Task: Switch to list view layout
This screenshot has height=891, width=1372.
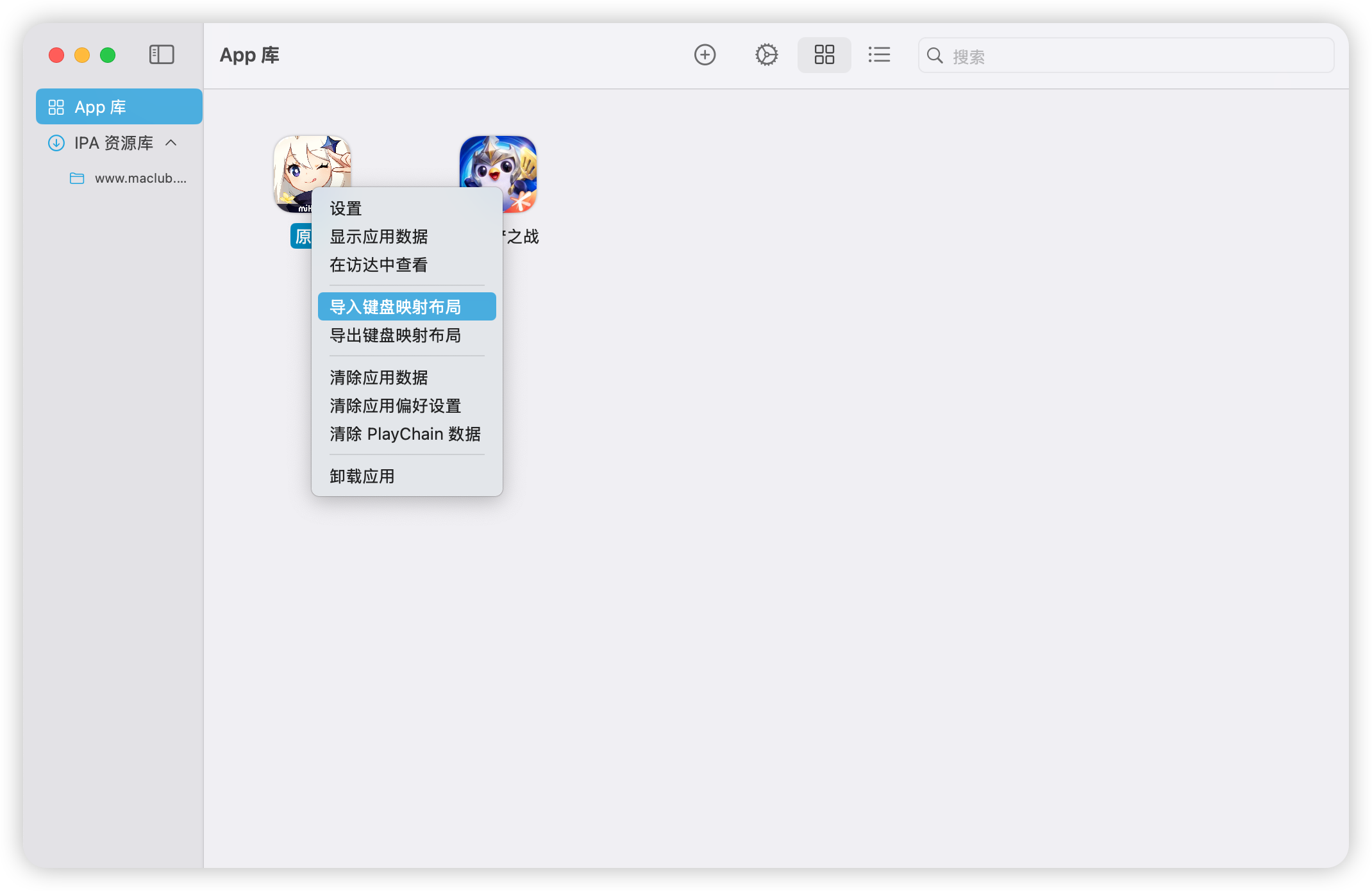Action: 879,55
